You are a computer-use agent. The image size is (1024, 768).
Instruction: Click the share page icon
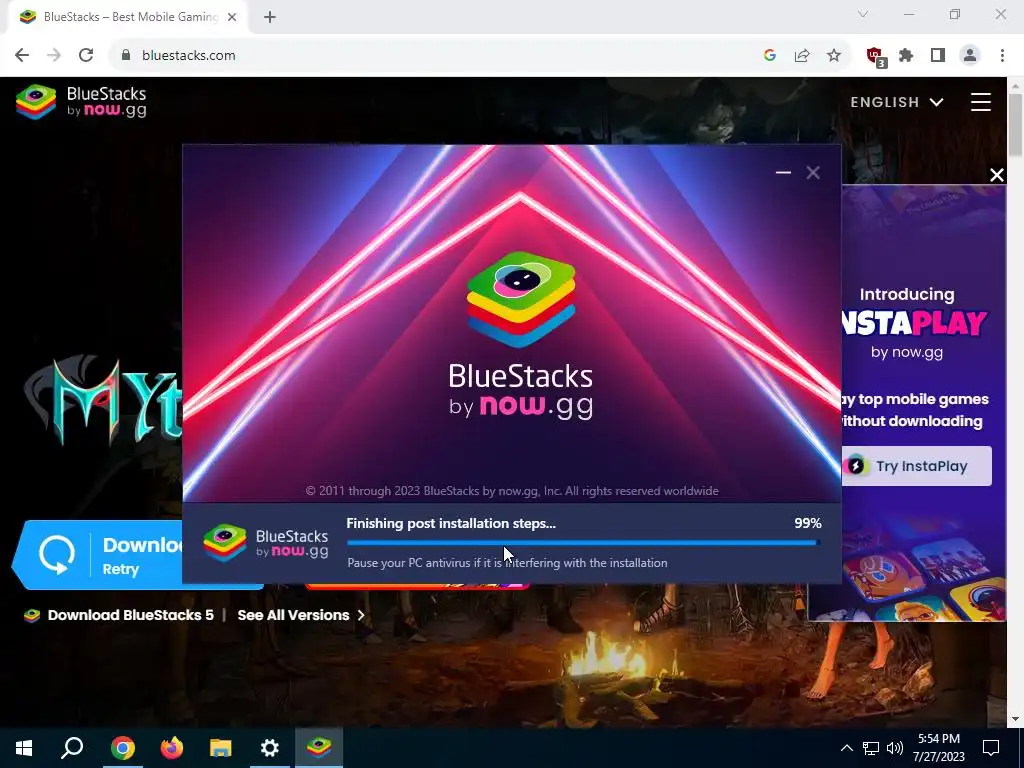[x=802, y=55]
